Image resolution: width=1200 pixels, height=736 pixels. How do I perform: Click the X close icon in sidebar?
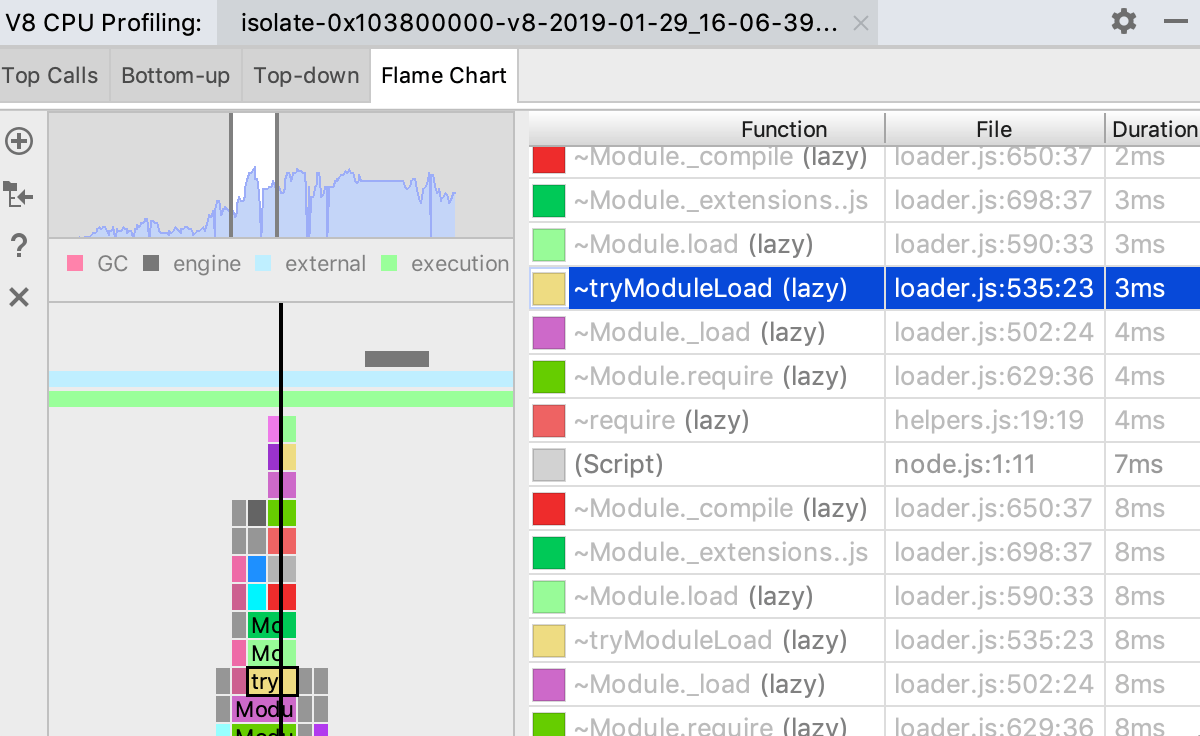(x=19, y=297)
